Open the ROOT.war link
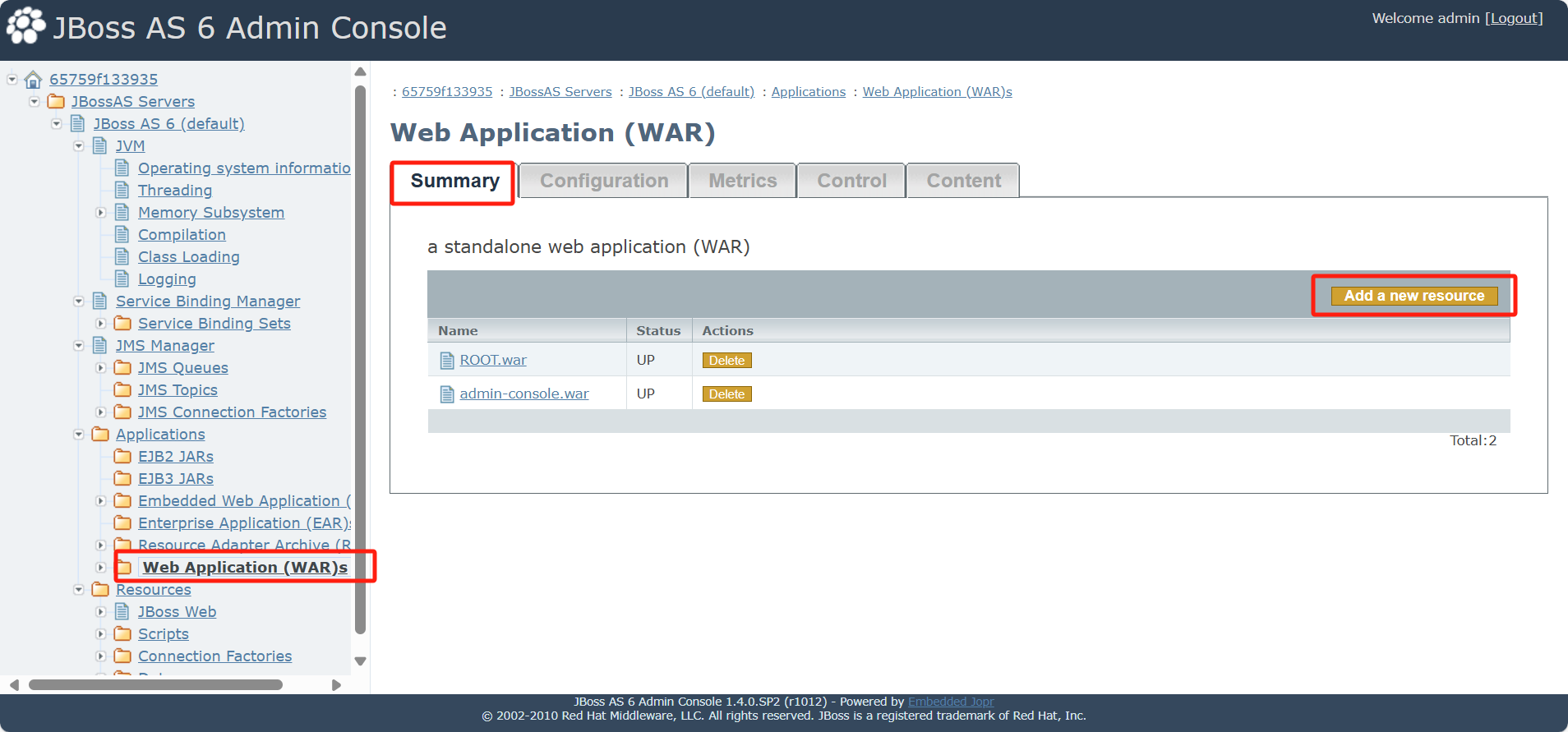Screen dimensions: 1568x732 pos(493,361)
